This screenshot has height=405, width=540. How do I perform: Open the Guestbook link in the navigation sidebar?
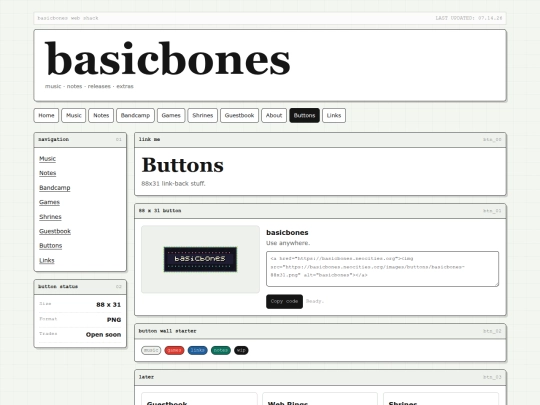[x=55, y=231]
